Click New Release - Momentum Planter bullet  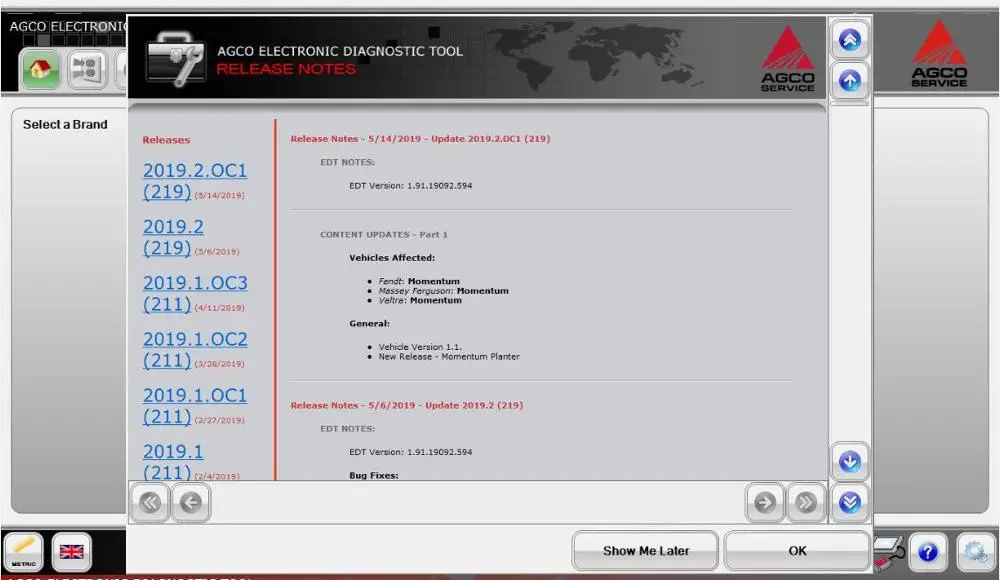tap(449, 357)
